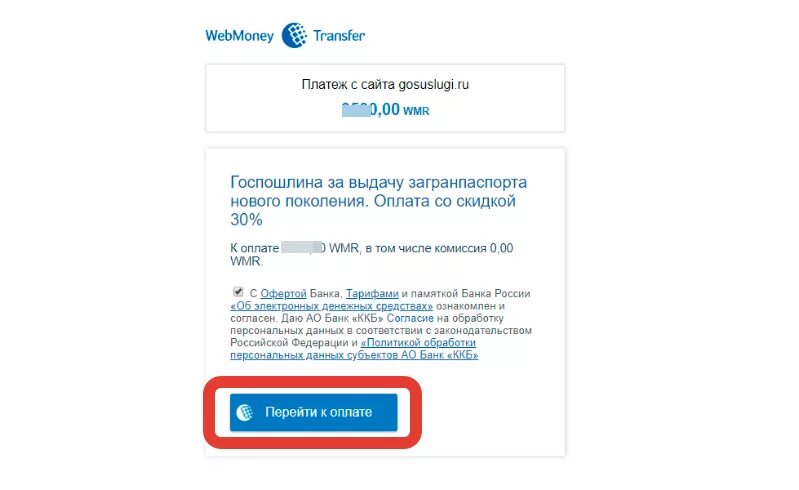
Task: Click the 30% discount text in heading
Action: click(x=246, y=220)
